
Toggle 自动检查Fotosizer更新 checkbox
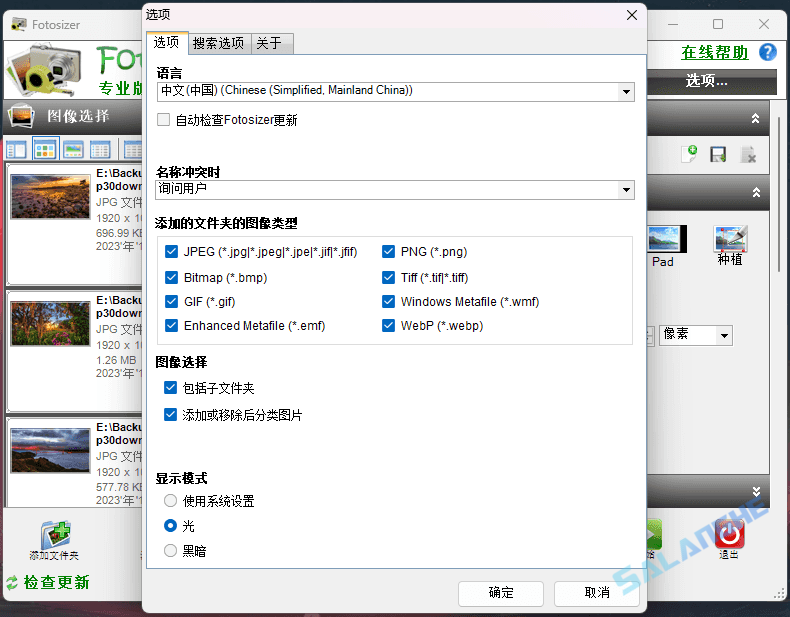[163, 120]
